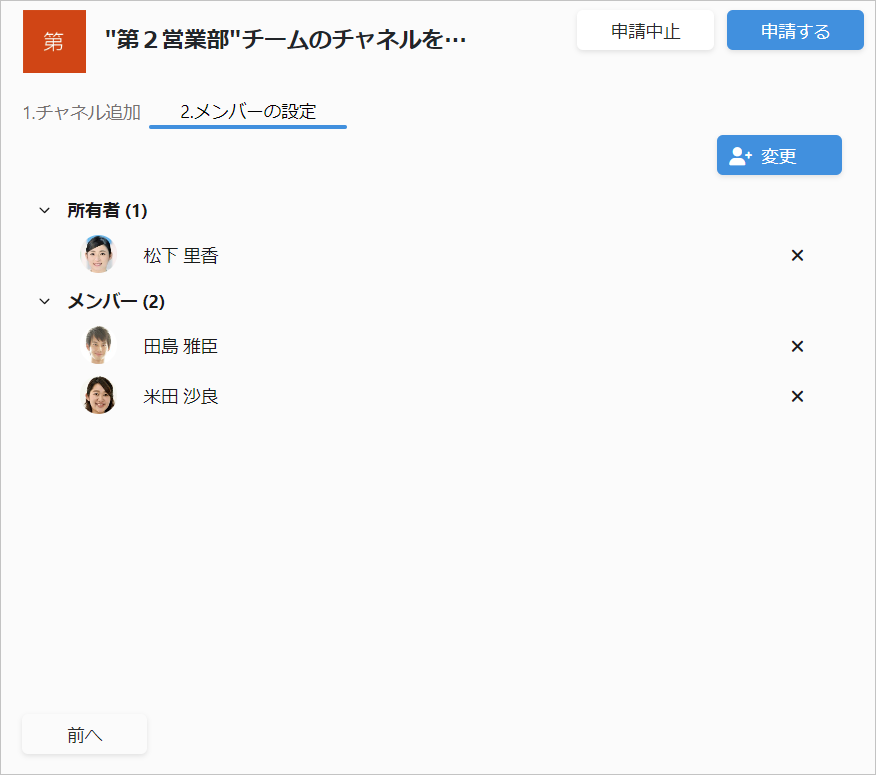
Task: Click the メンバー (2) heading
Action: tap(116, 302)
